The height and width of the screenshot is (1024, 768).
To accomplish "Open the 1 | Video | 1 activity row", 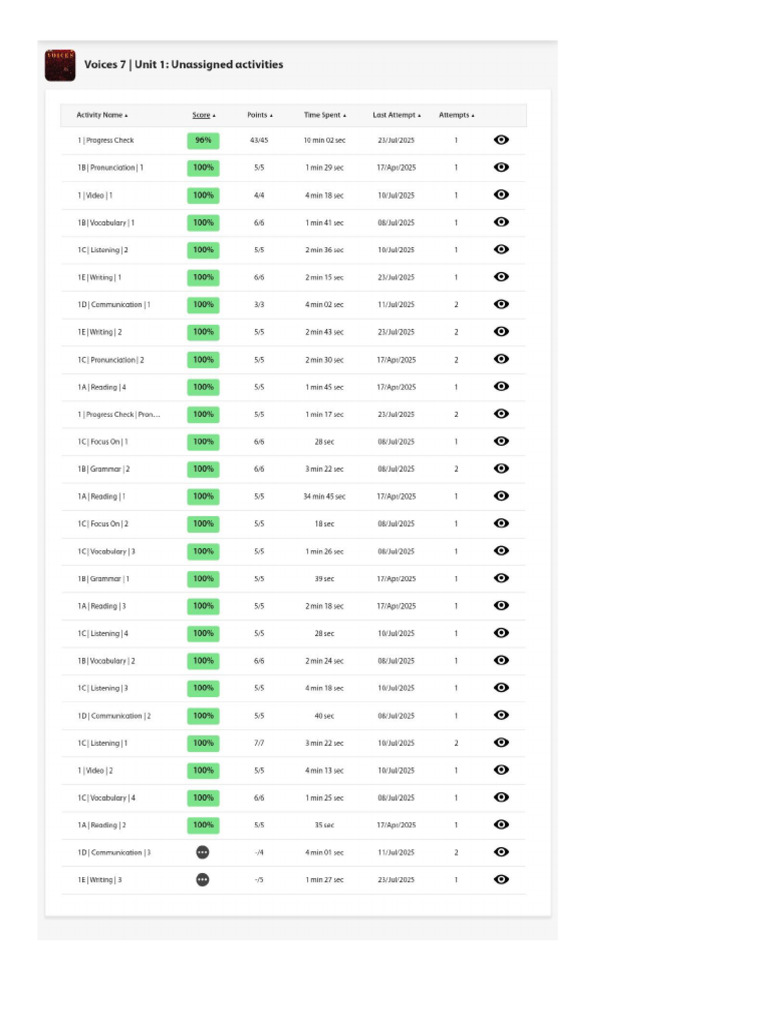I will pos(293,195).
